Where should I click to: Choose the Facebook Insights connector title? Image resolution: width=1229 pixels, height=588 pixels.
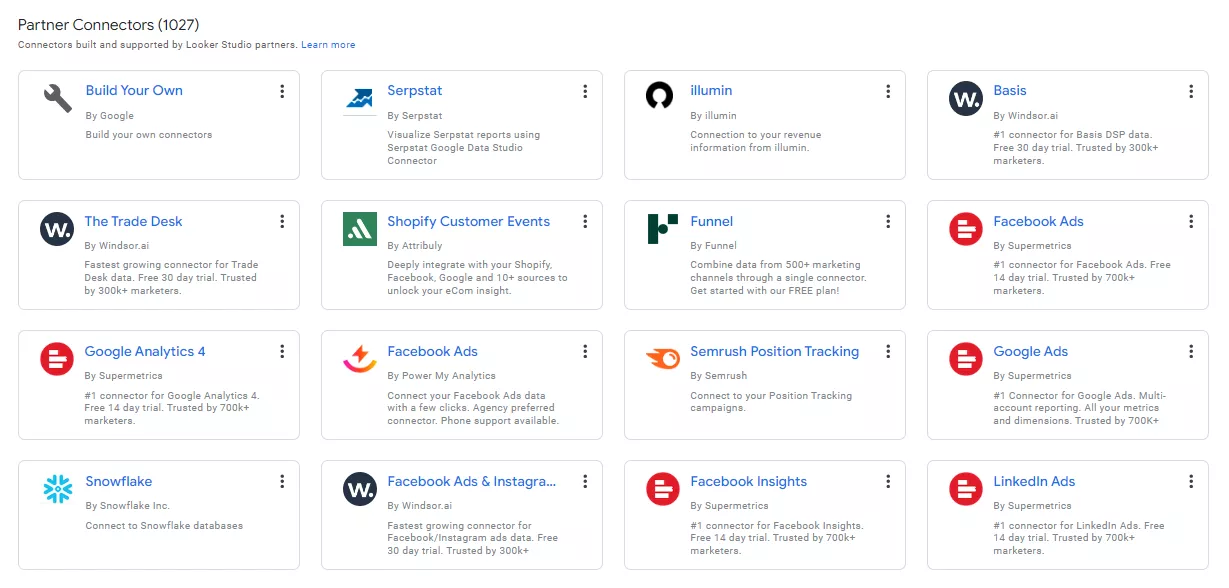click(749, 481)
